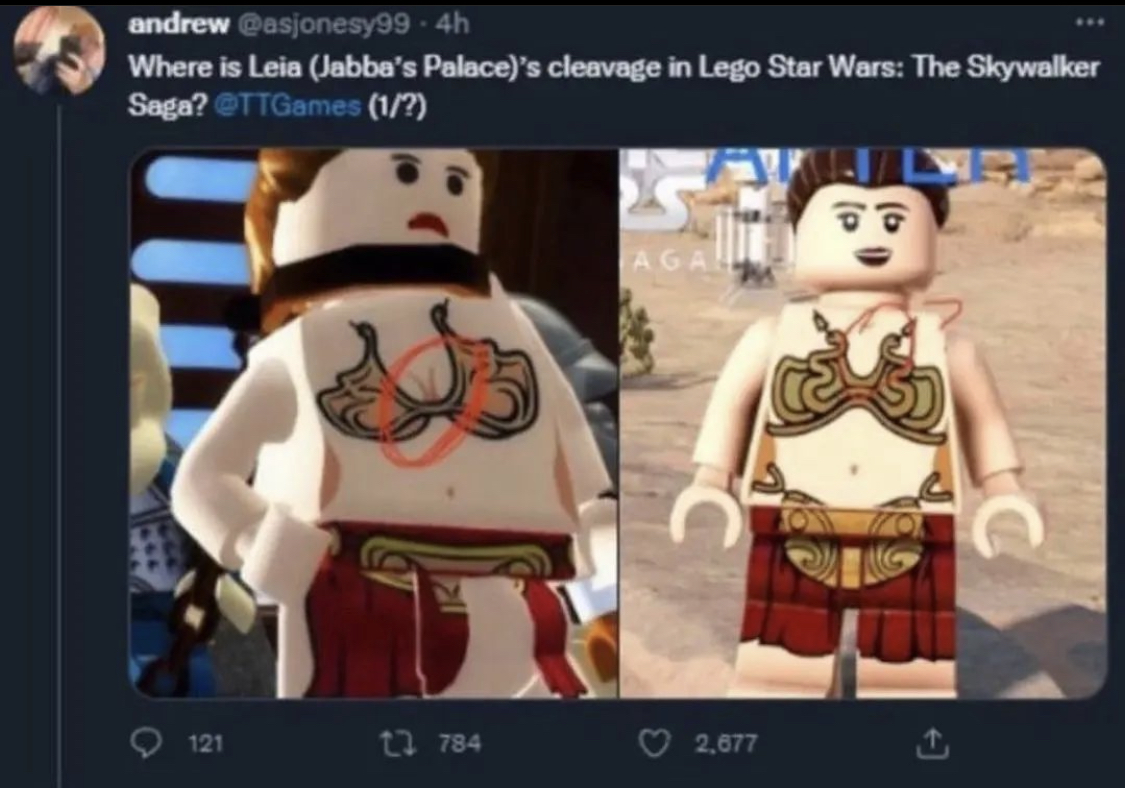Click the 121 replies count

205,744
